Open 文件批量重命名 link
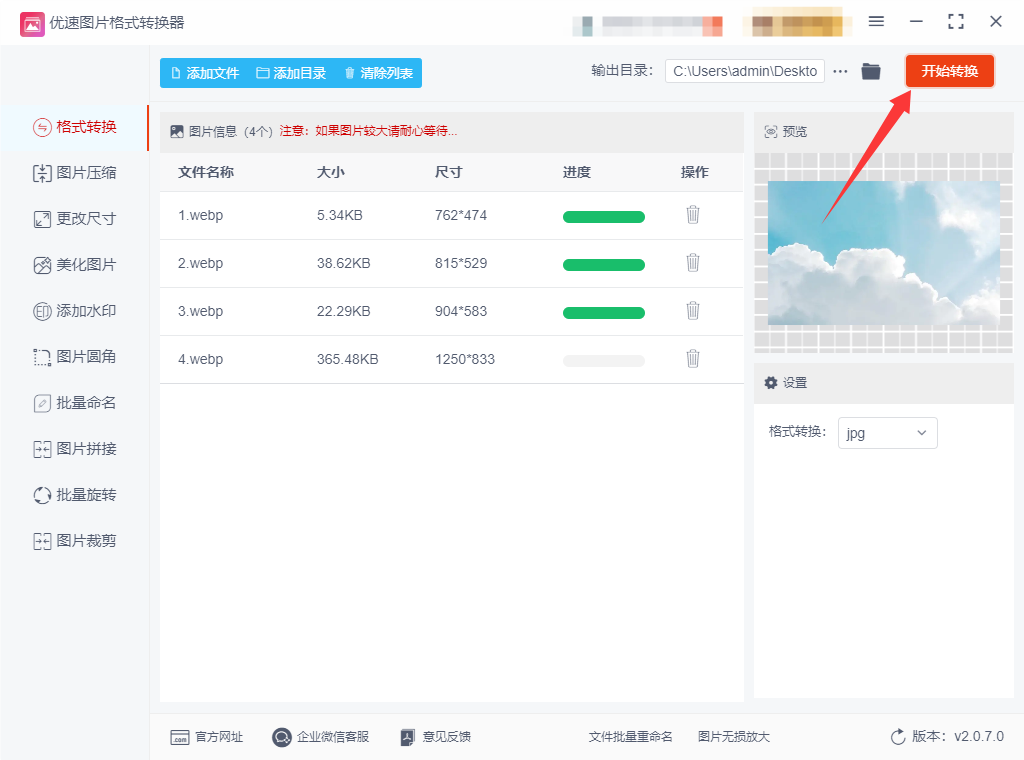 [630, 736]
